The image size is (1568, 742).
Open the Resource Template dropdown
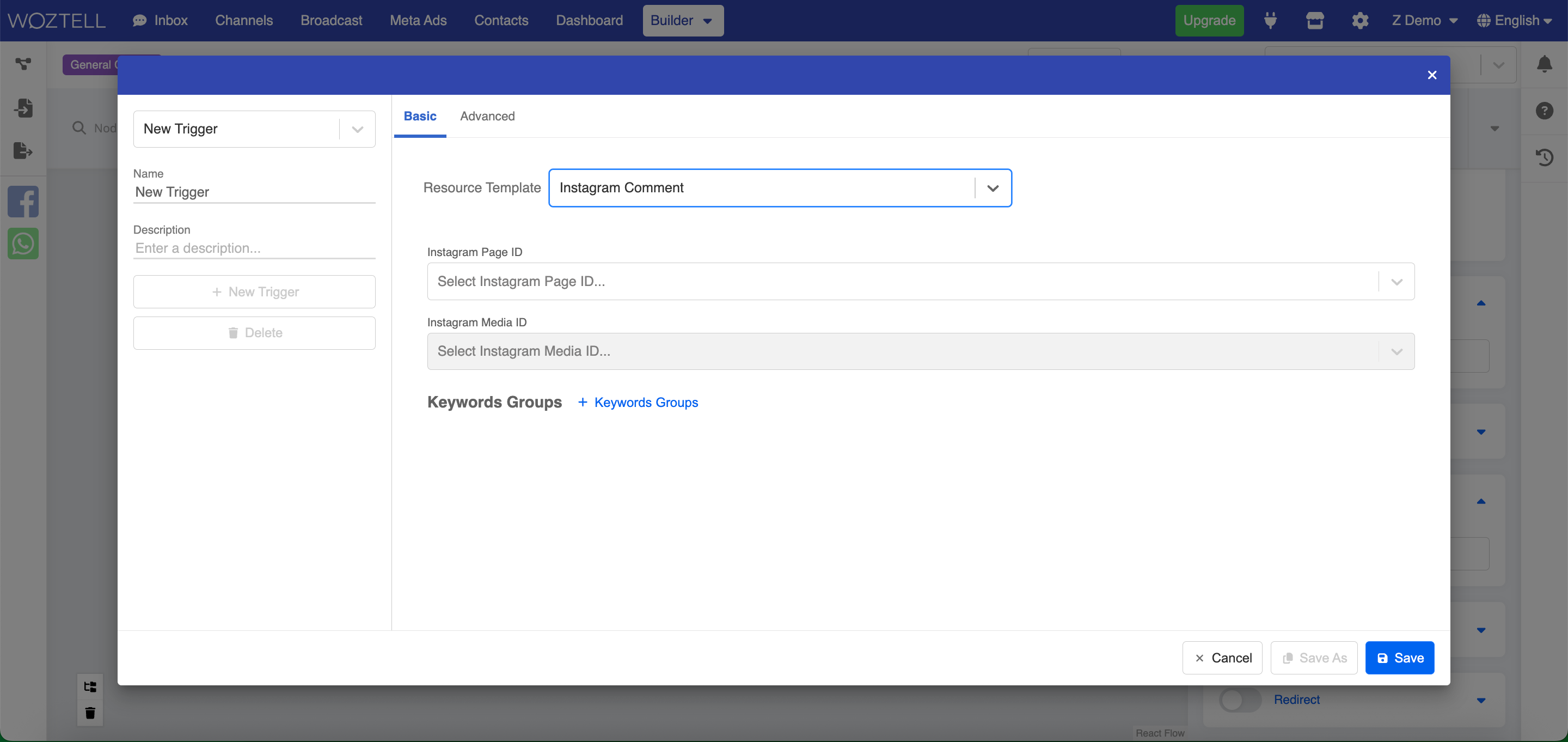pos(780,188)
